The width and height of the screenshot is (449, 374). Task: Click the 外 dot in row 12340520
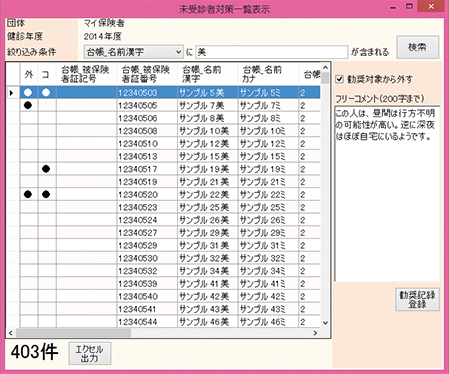(28, 194)
